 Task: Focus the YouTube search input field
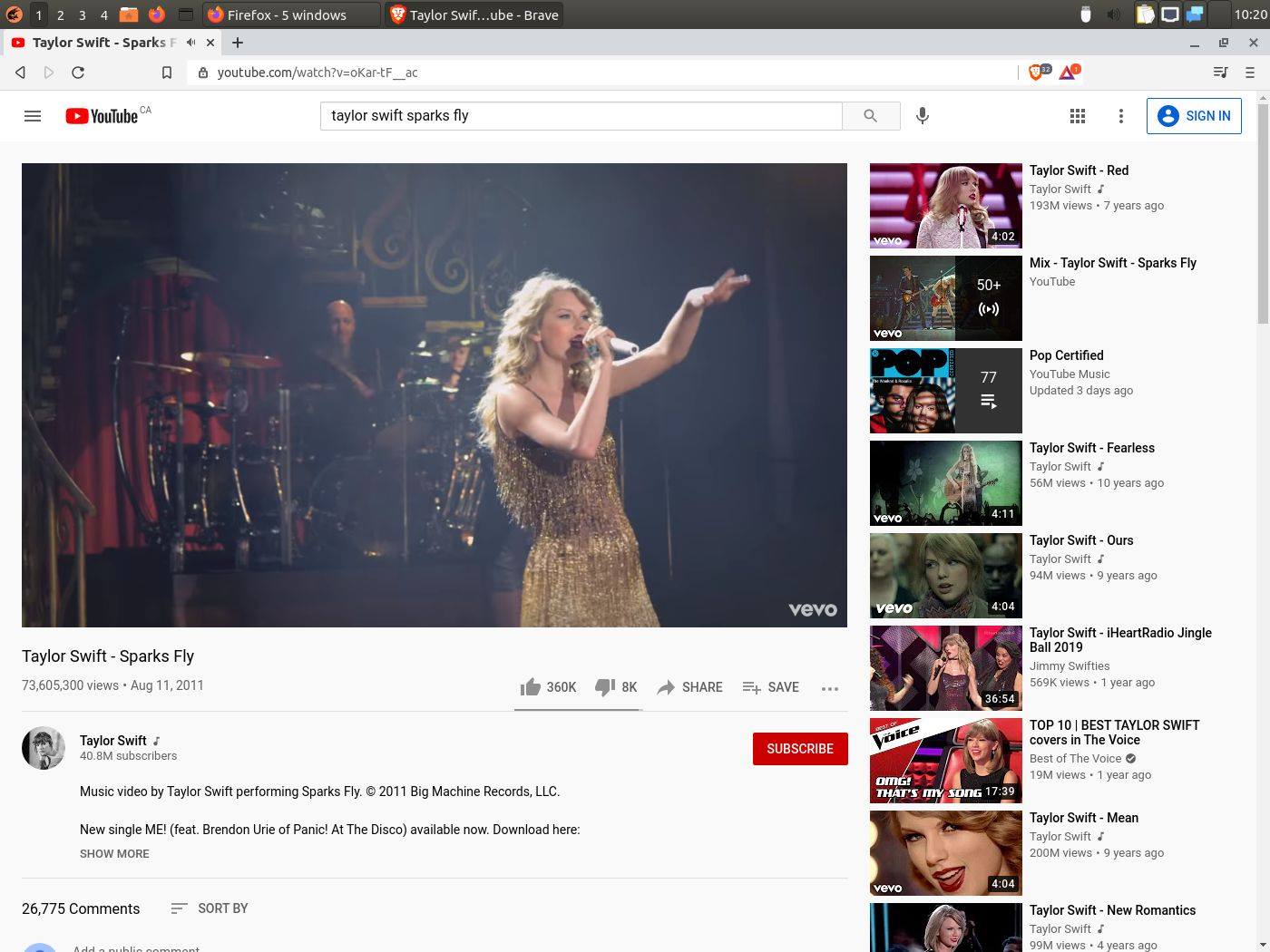pyautogui.click(x=581, y=116)
